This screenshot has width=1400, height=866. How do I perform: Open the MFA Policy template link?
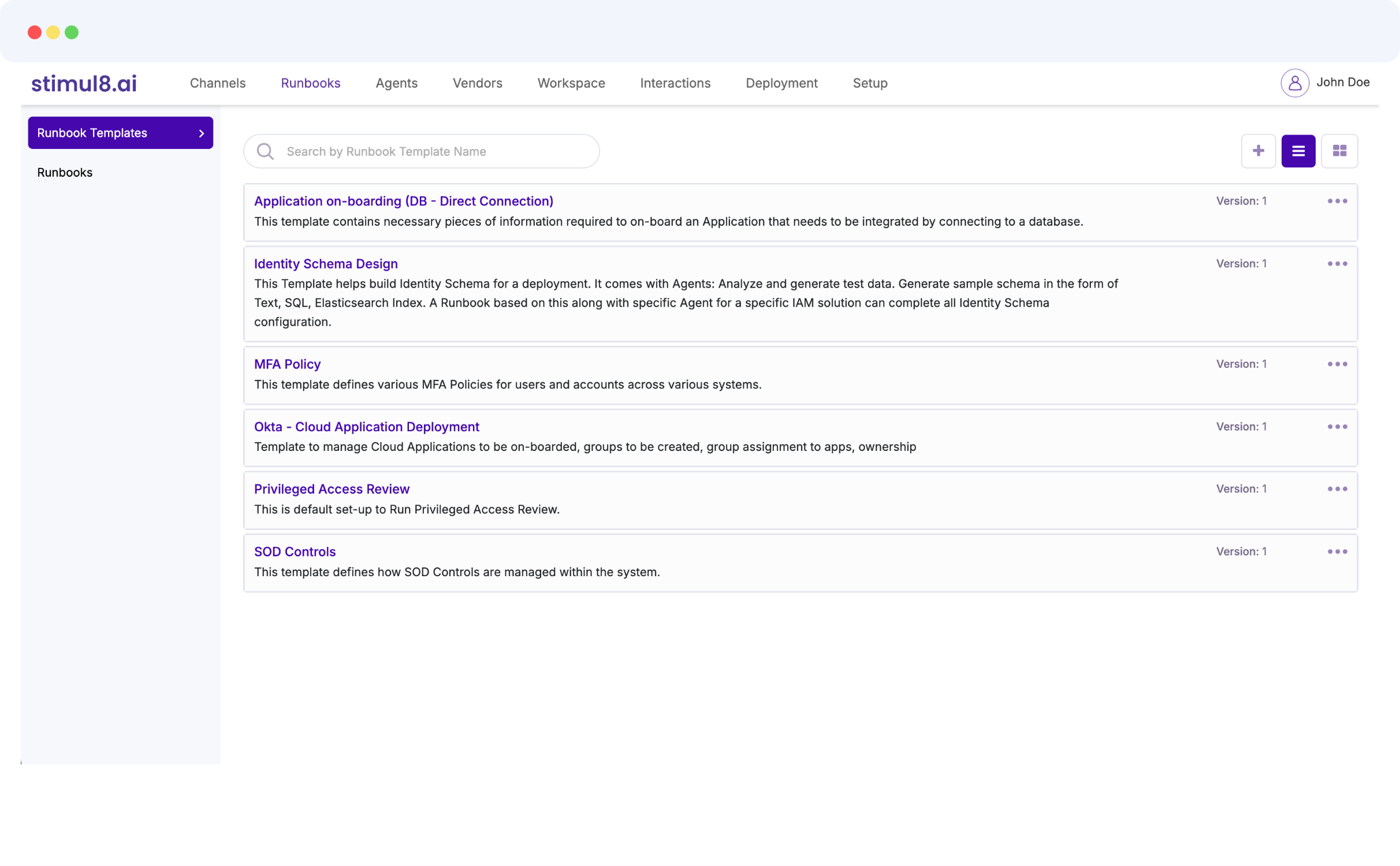(287, 364)
